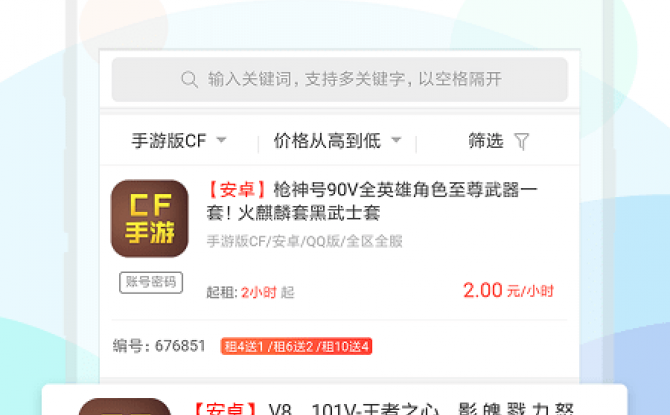Open the 枪神号90V listing title
The width and height of the screenshot is (670, 415).
tap(372, 201)
